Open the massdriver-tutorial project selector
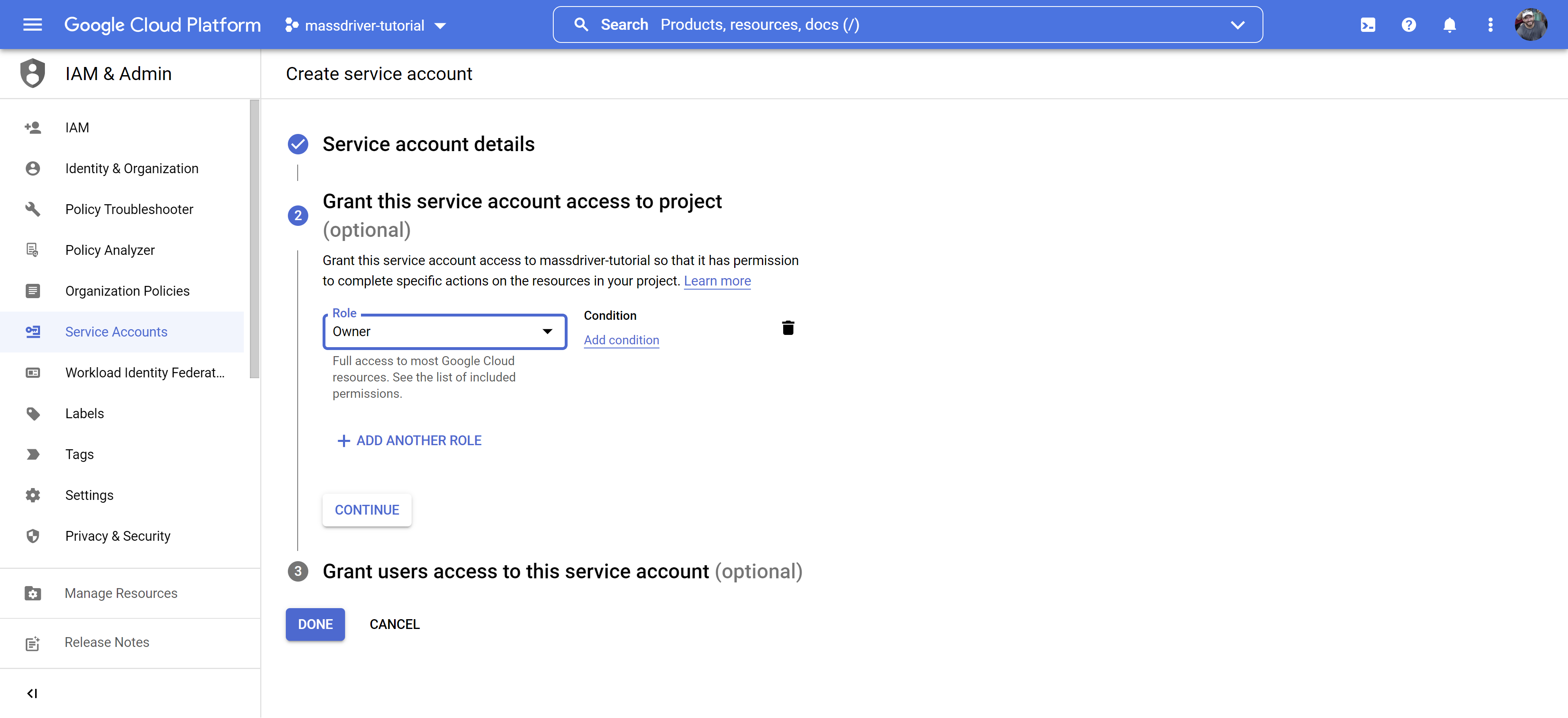The image size is (1568, 718). pos(365,26)
